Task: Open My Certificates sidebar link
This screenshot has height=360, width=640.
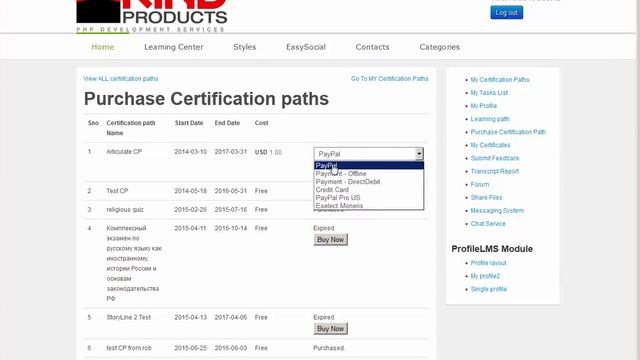Action: coord(491,145)
